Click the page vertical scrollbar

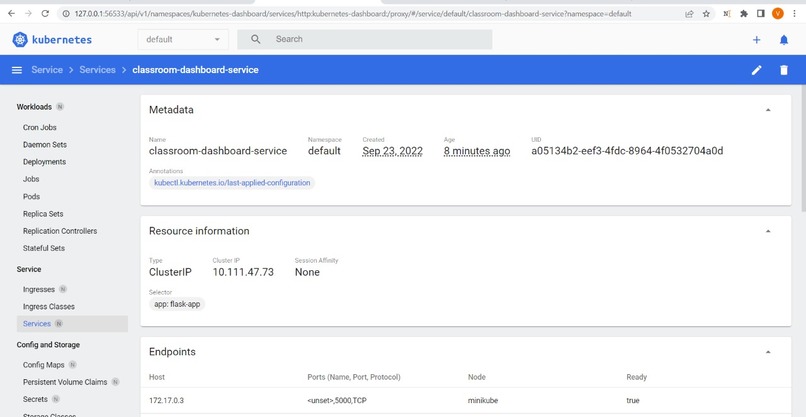pos(803,149)
